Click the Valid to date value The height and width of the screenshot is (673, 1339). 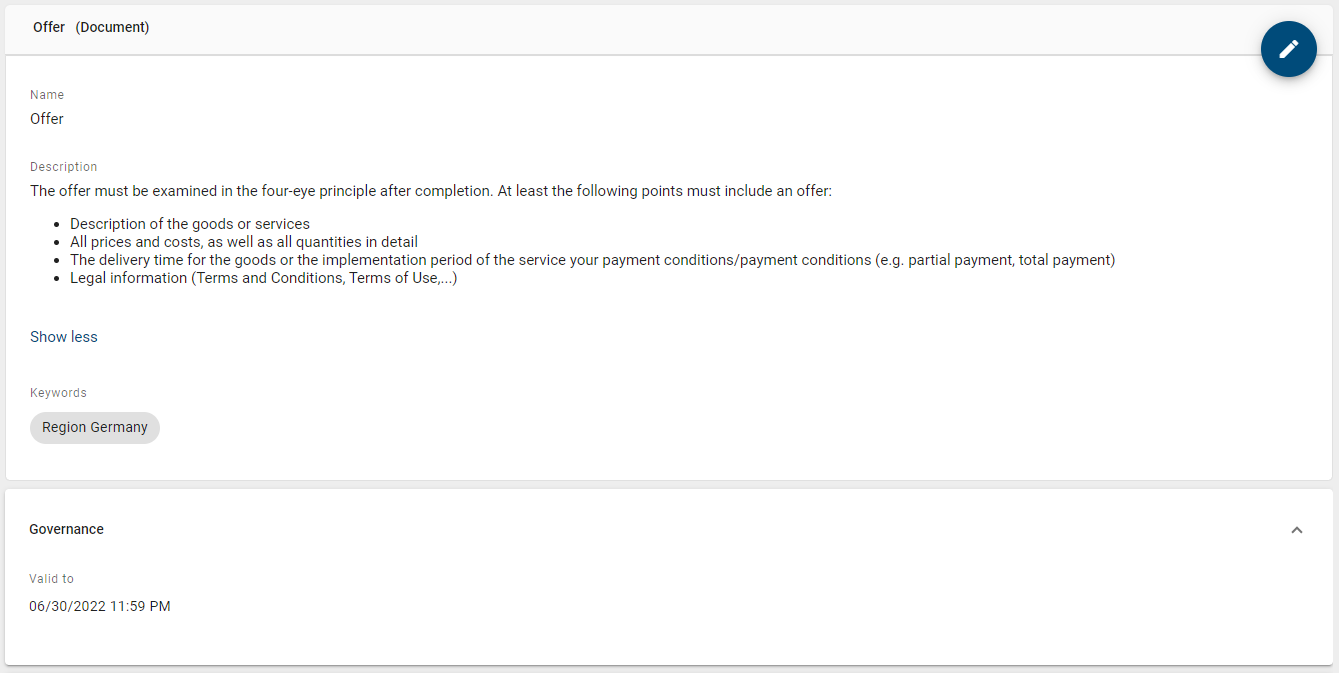pos(100,605)
